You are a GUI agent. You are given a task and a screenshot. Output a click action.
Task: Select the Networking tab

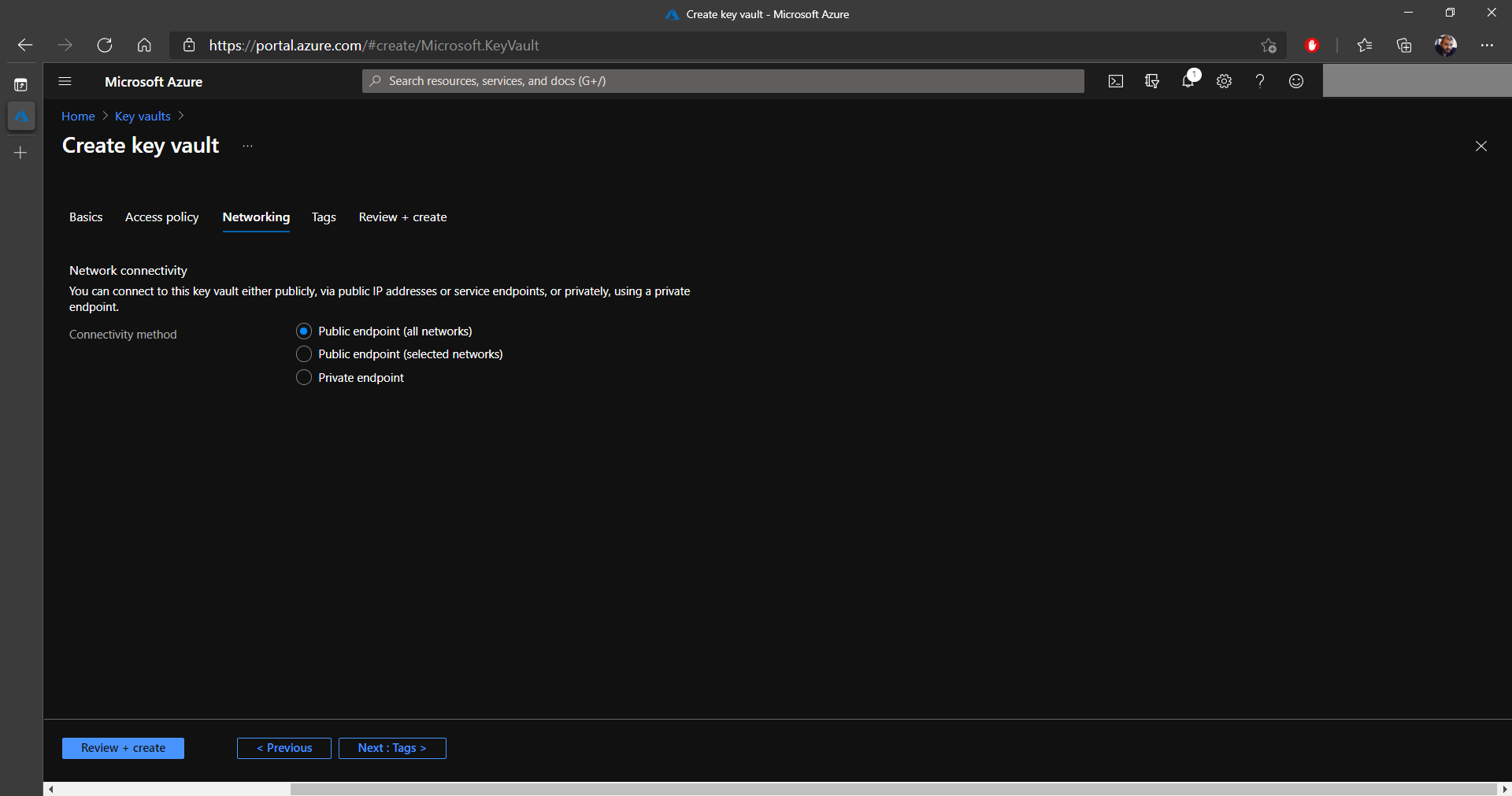pos(256,217)
